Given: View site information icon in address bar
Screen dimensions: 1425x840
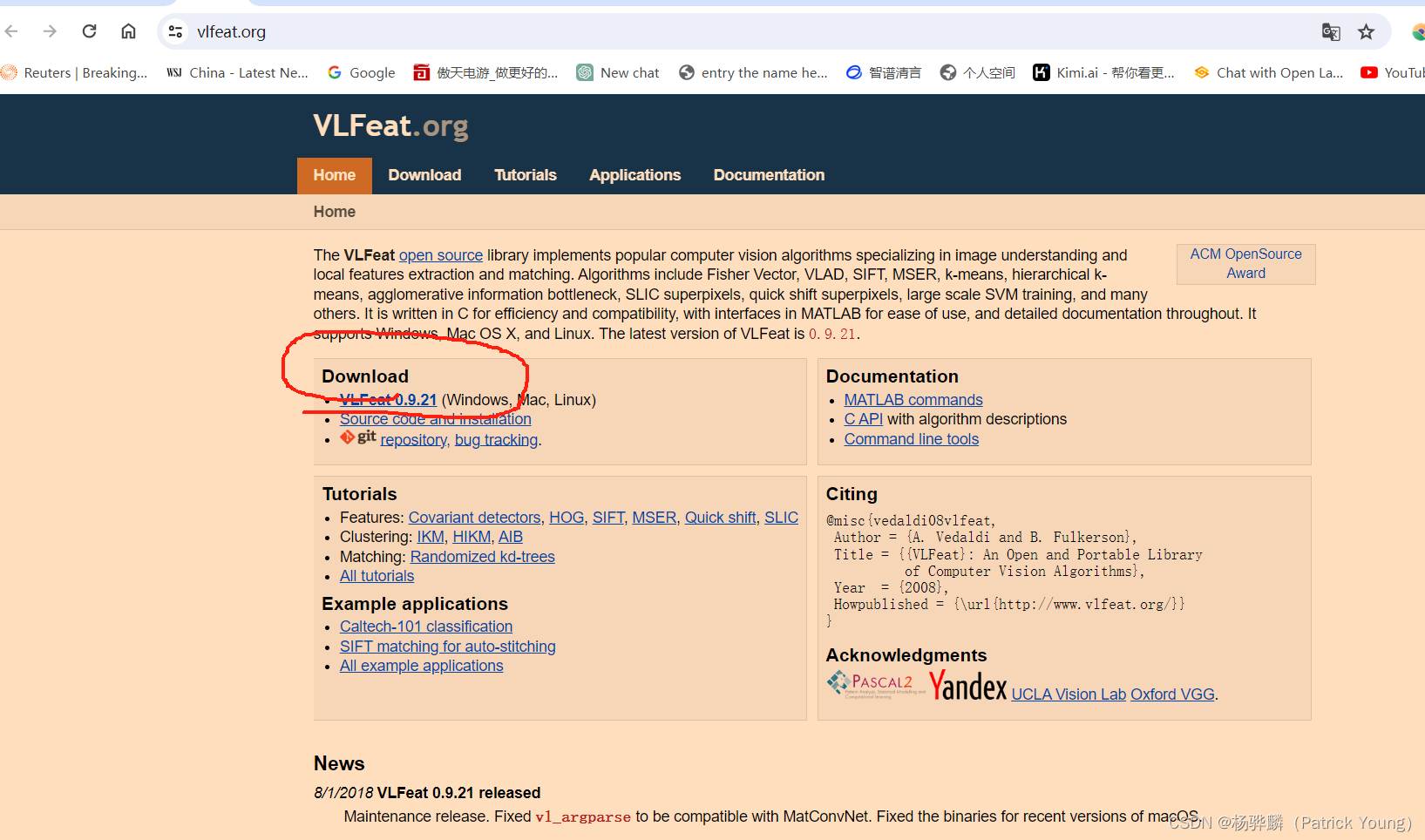Looking at the screenshot, I should (175, 31).
